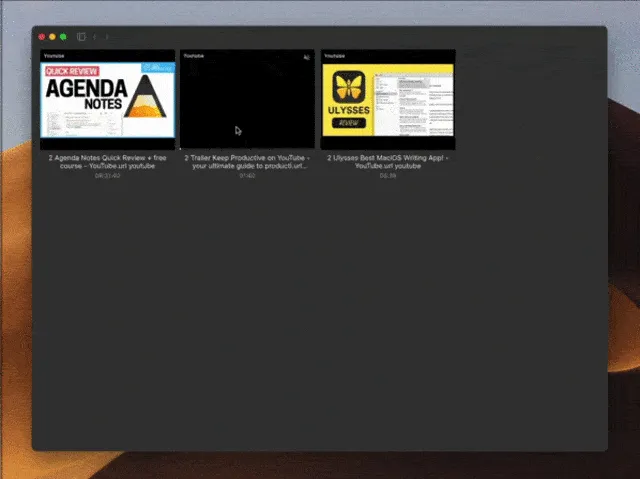
Task: Go forward with the right arrow
Action: (x=107, y=37)
